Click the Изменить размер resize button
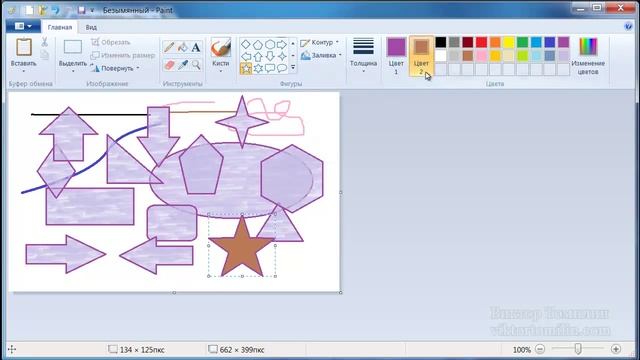This screenshot has width=640, height=360. coord(123,55)
